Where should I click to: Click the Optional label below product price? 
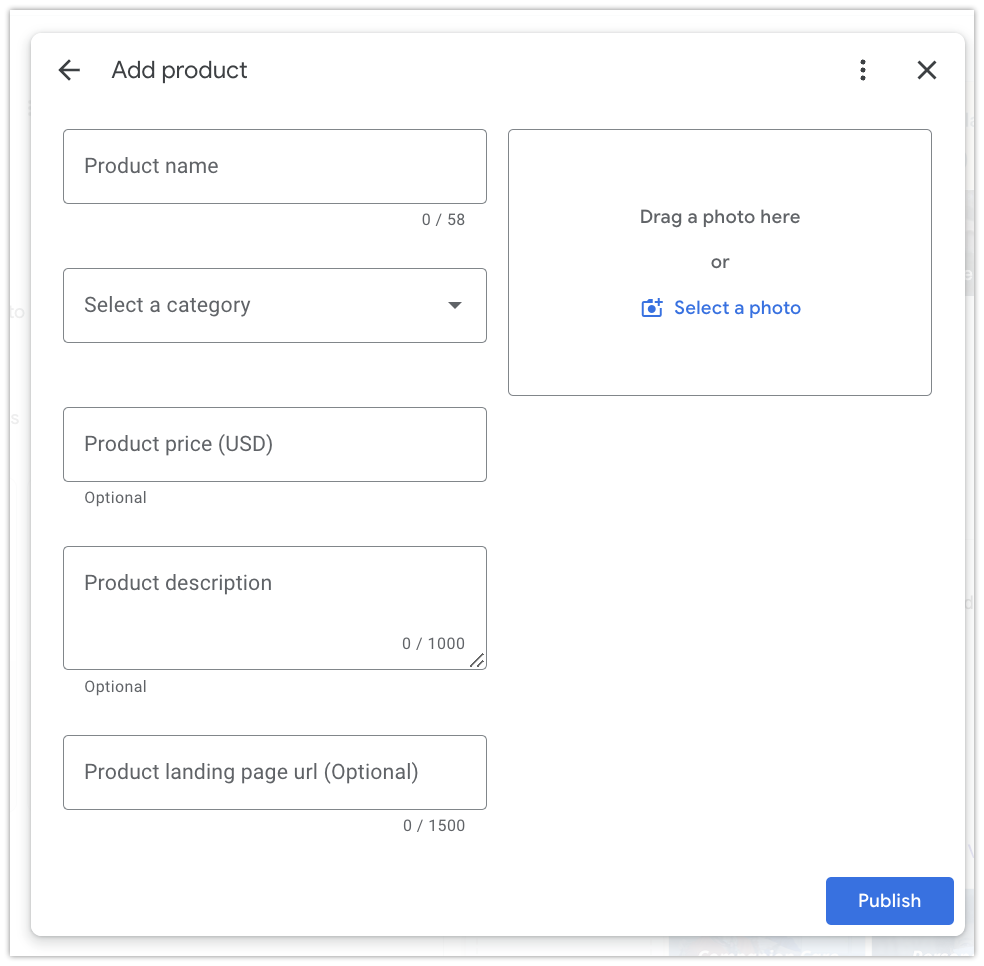click(x=115, y=498)
